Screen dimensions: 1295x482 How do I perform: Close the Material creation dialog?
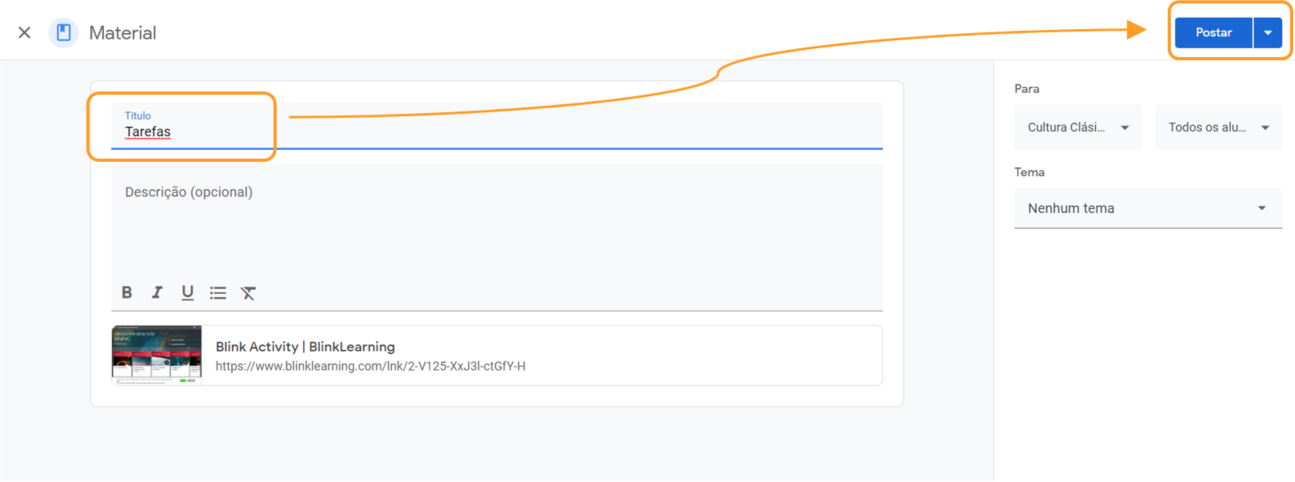pyautogui.click(x=25, y=33)
